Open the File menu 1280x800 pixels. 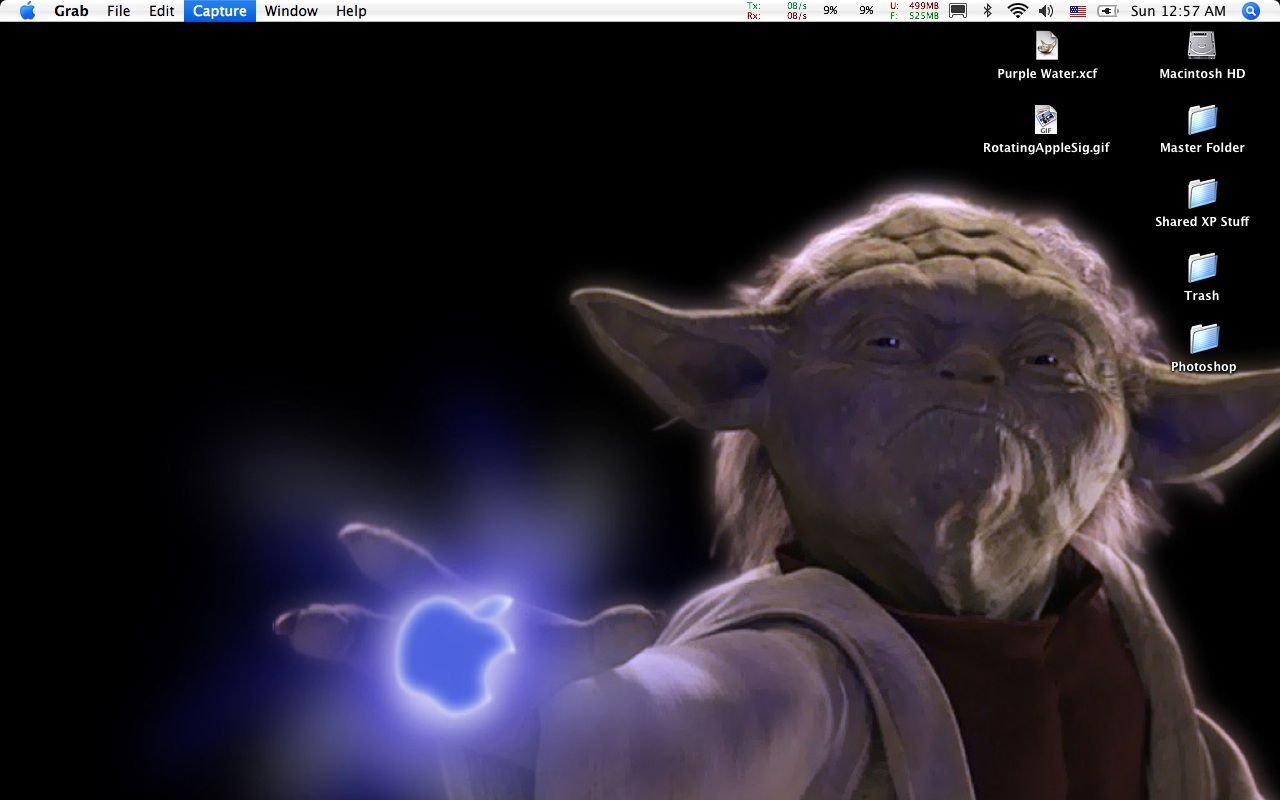click(118, 11)
